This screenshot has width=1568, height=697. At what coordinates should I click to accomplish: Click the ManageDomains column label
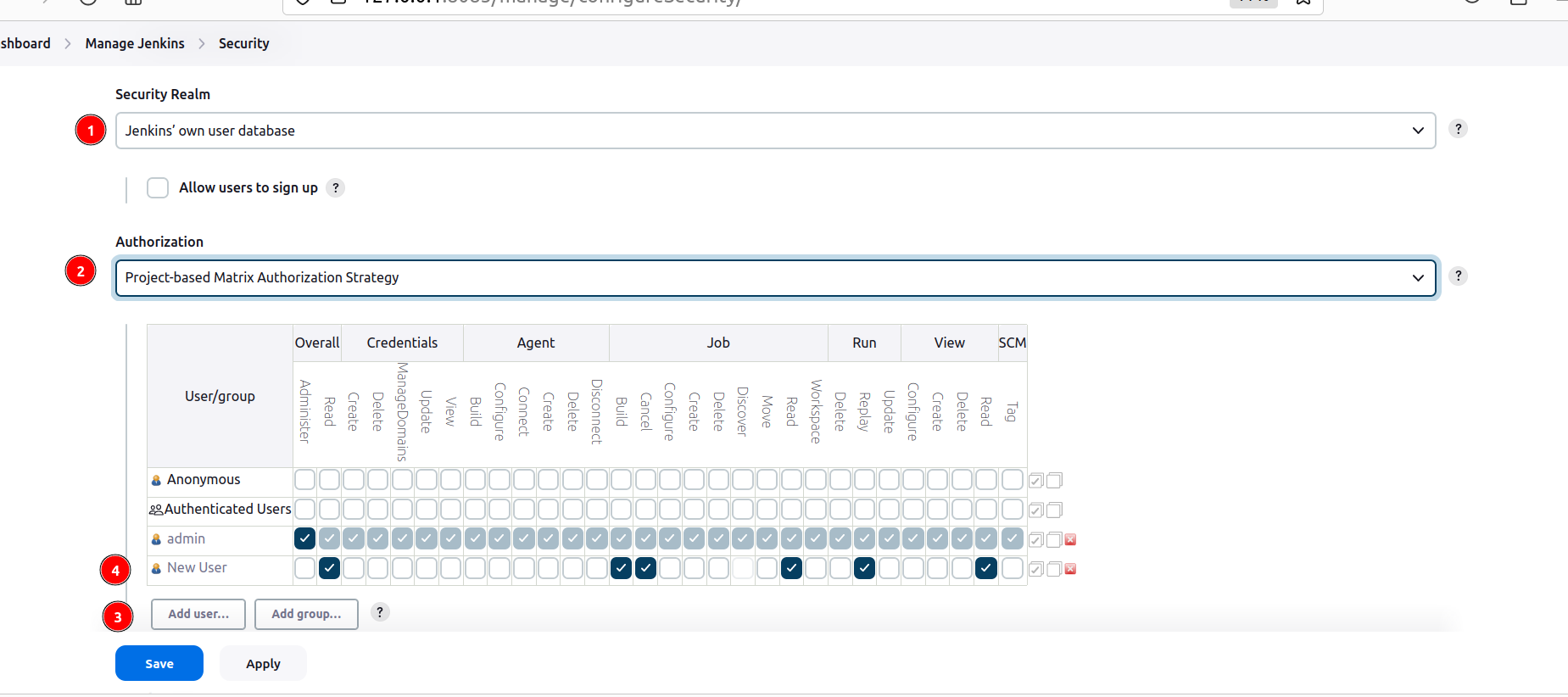coord(402,412)
